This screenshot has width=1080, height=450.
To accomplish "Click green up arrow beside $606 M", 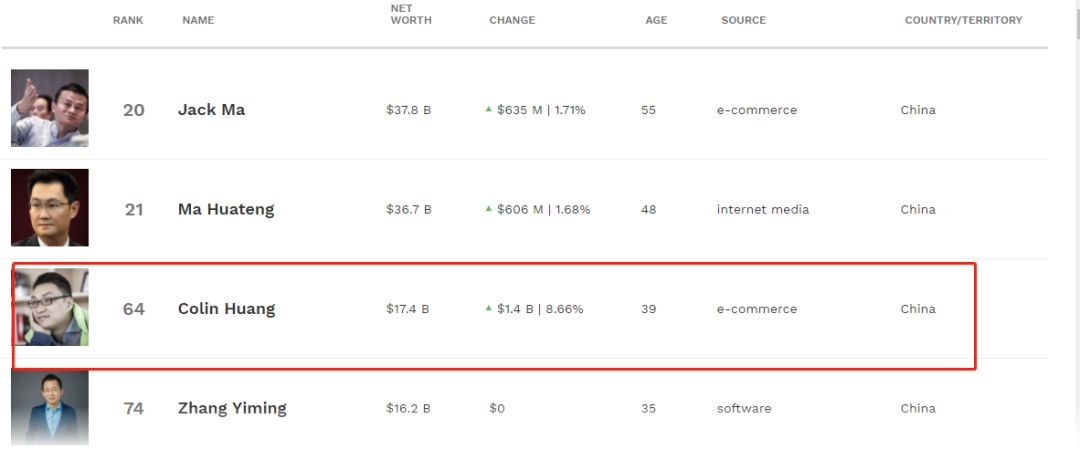I will (489, 209).
